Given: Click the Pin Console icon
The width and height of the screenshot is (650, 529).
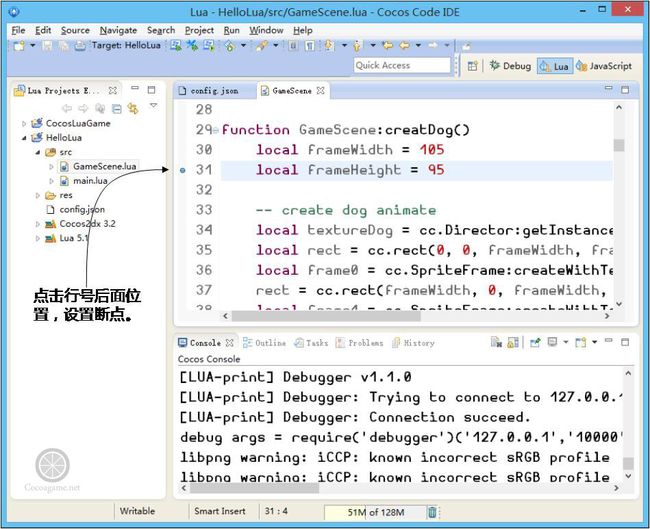Looking at the screenshot, I should (535, 342).
